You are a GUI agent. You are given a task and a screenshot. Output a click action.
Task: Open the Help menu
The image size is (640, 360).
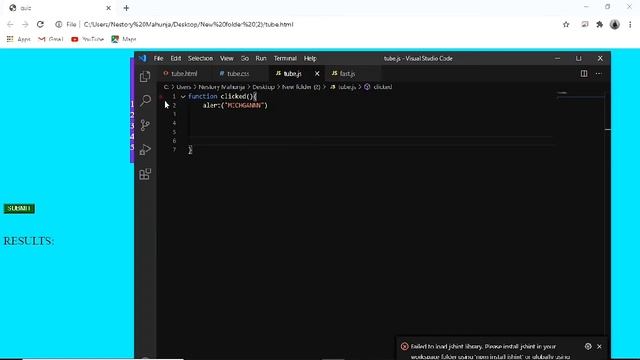pos(310,58)
